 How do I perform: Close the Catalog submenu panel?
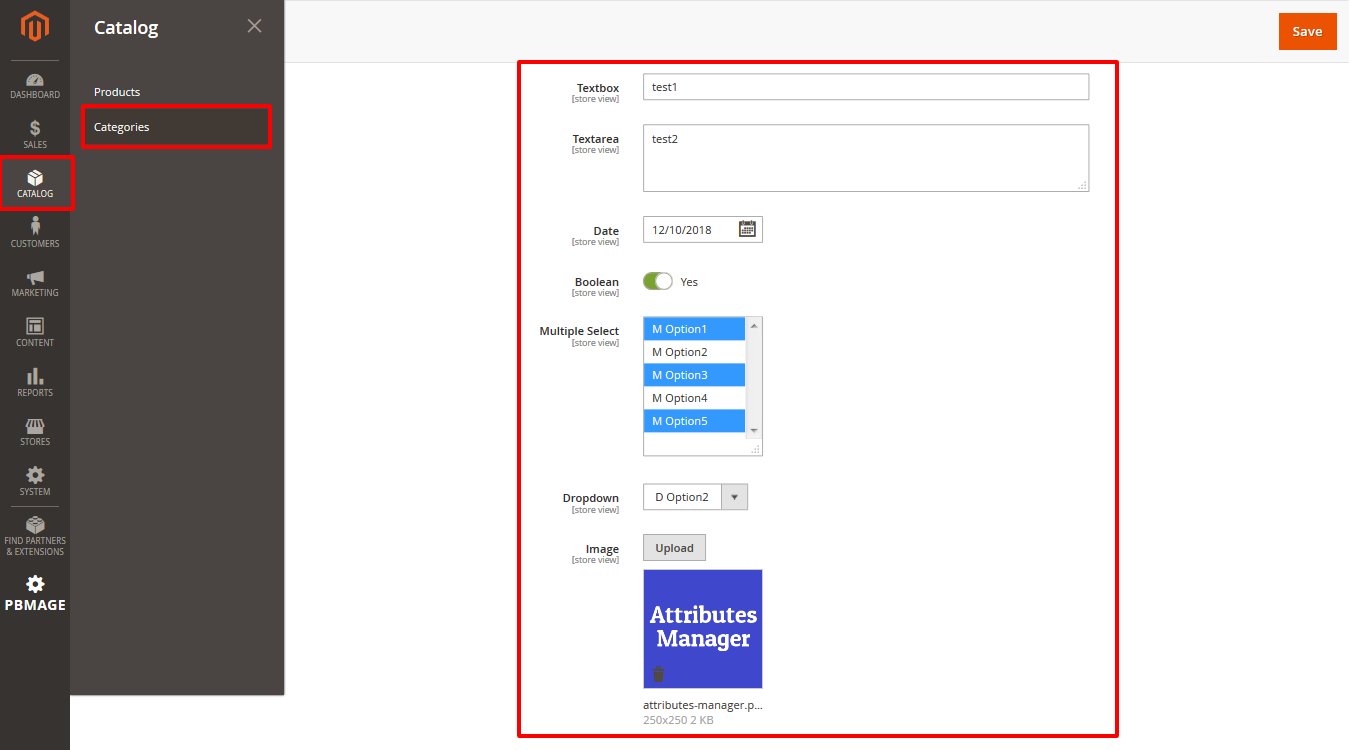(255, 26)
